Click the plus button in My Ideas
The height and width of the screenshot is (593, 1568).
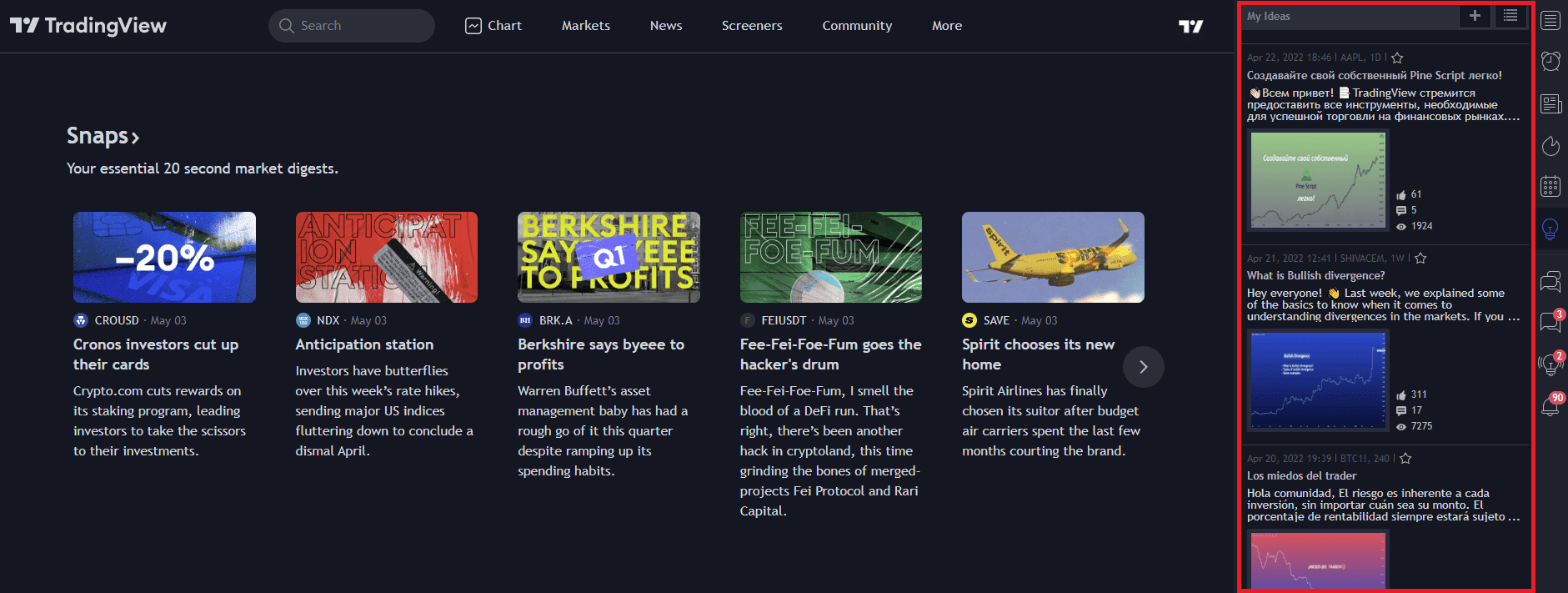click(x=1475, y=16)
